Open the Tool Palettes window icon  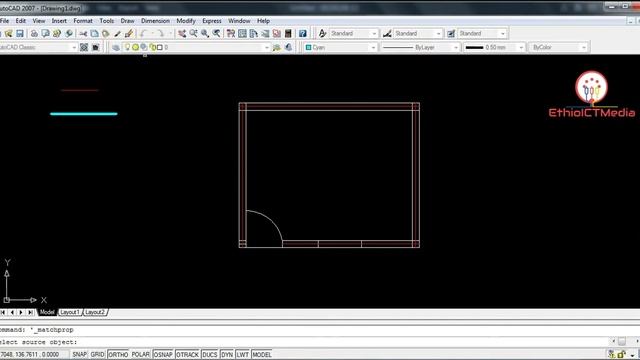pos(253,33)
